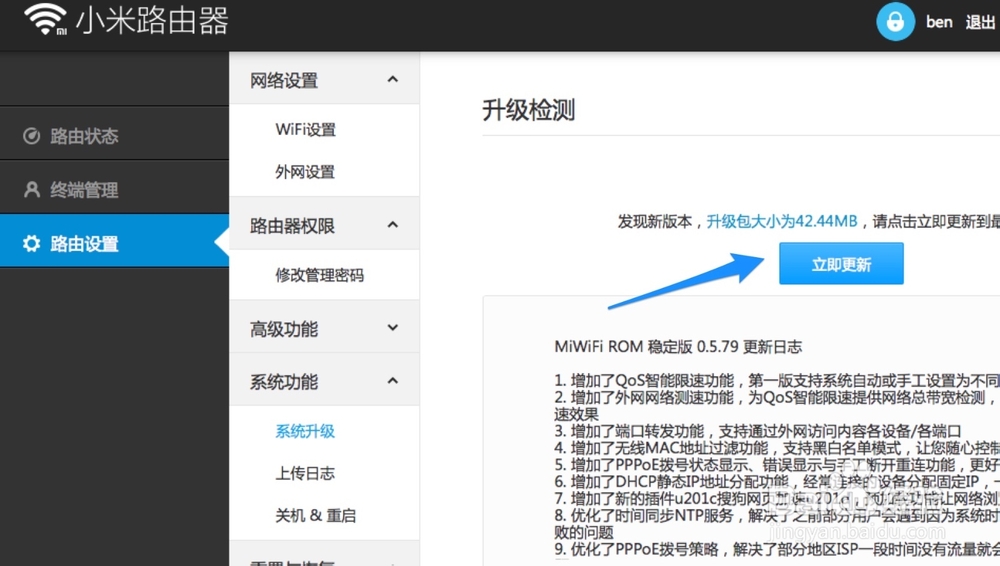Click changelog line 5 about PPPoE拨号状态显示
Screen dimensions: 1000x566
pos(777,465)
